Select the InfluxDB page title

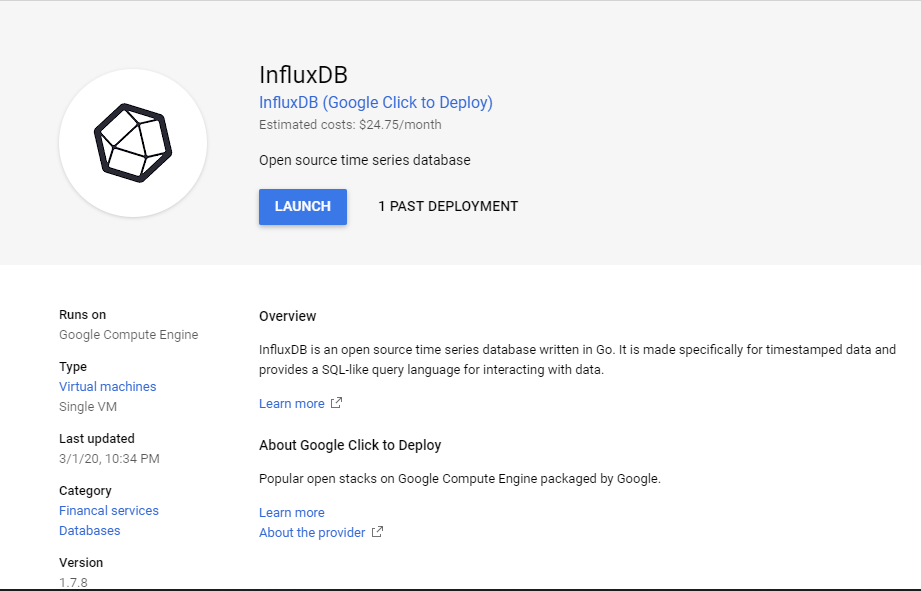pyautogui.click(x=304, y=75)
